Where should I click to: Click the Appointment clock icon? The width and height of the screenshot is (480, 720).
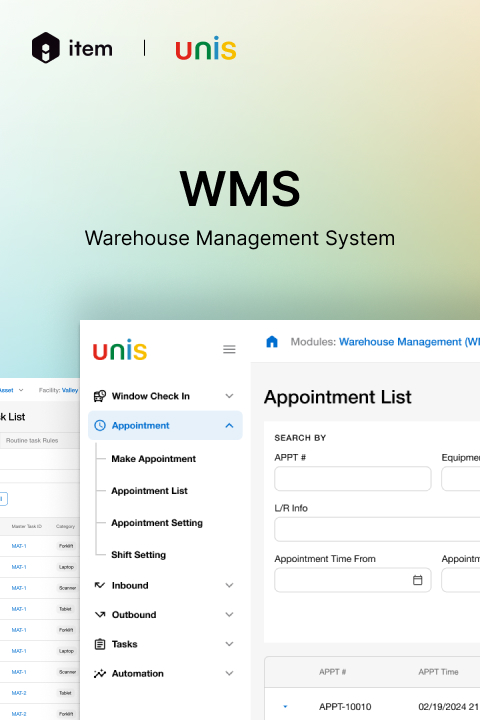tap(100, 426)
